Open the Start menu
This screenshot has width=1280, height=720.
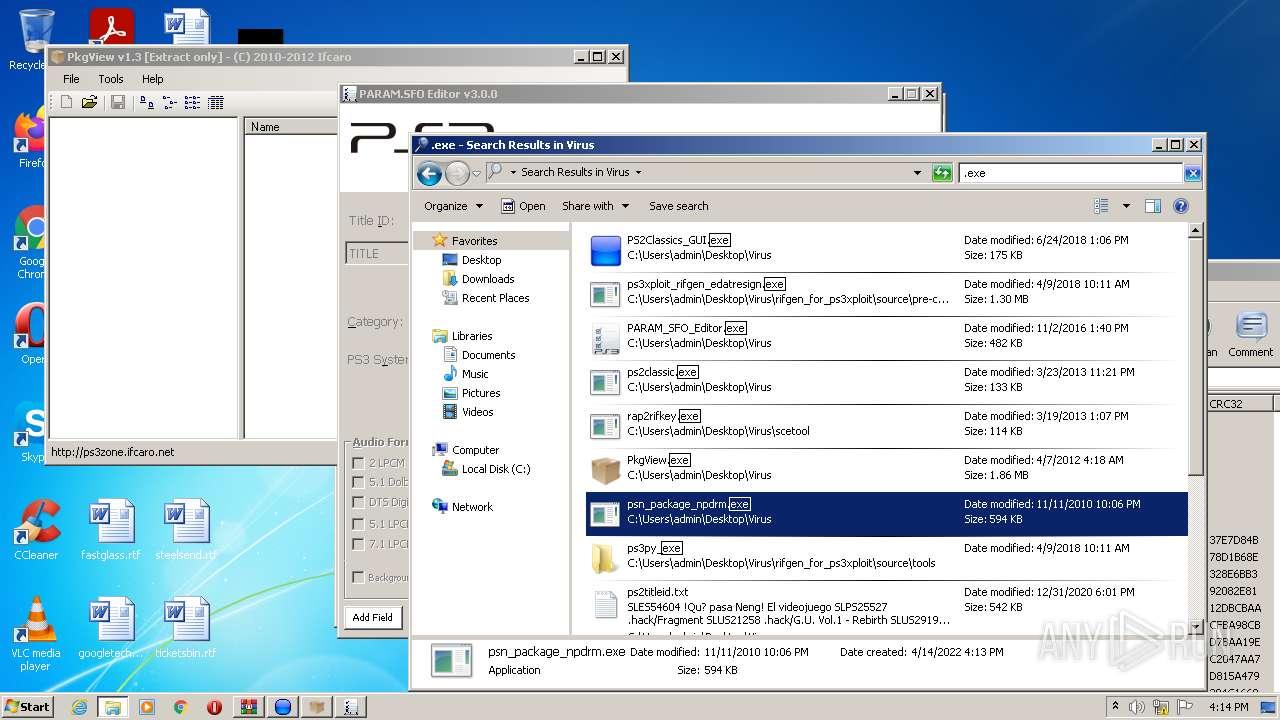tap(28, 706)
